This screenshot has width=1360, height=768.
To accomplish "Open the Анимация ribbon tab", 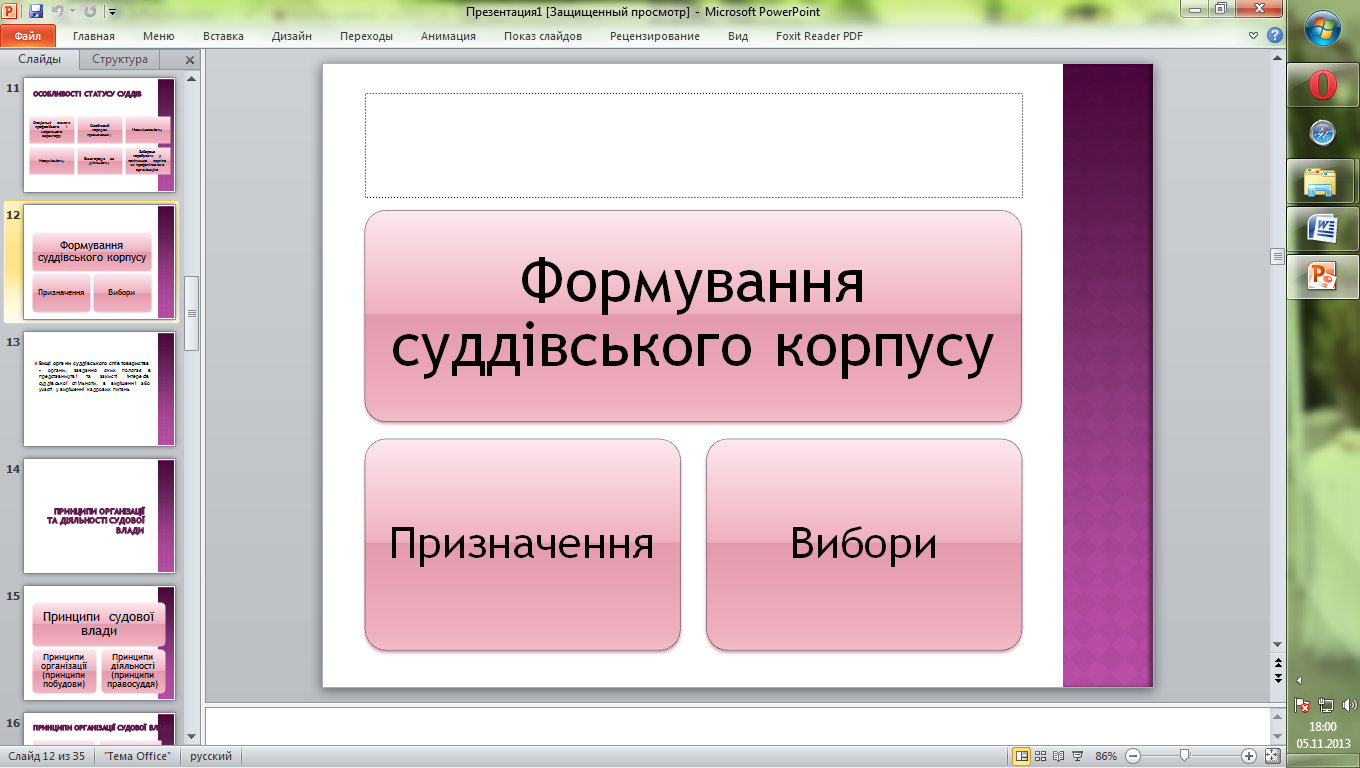I will [448, 36].
